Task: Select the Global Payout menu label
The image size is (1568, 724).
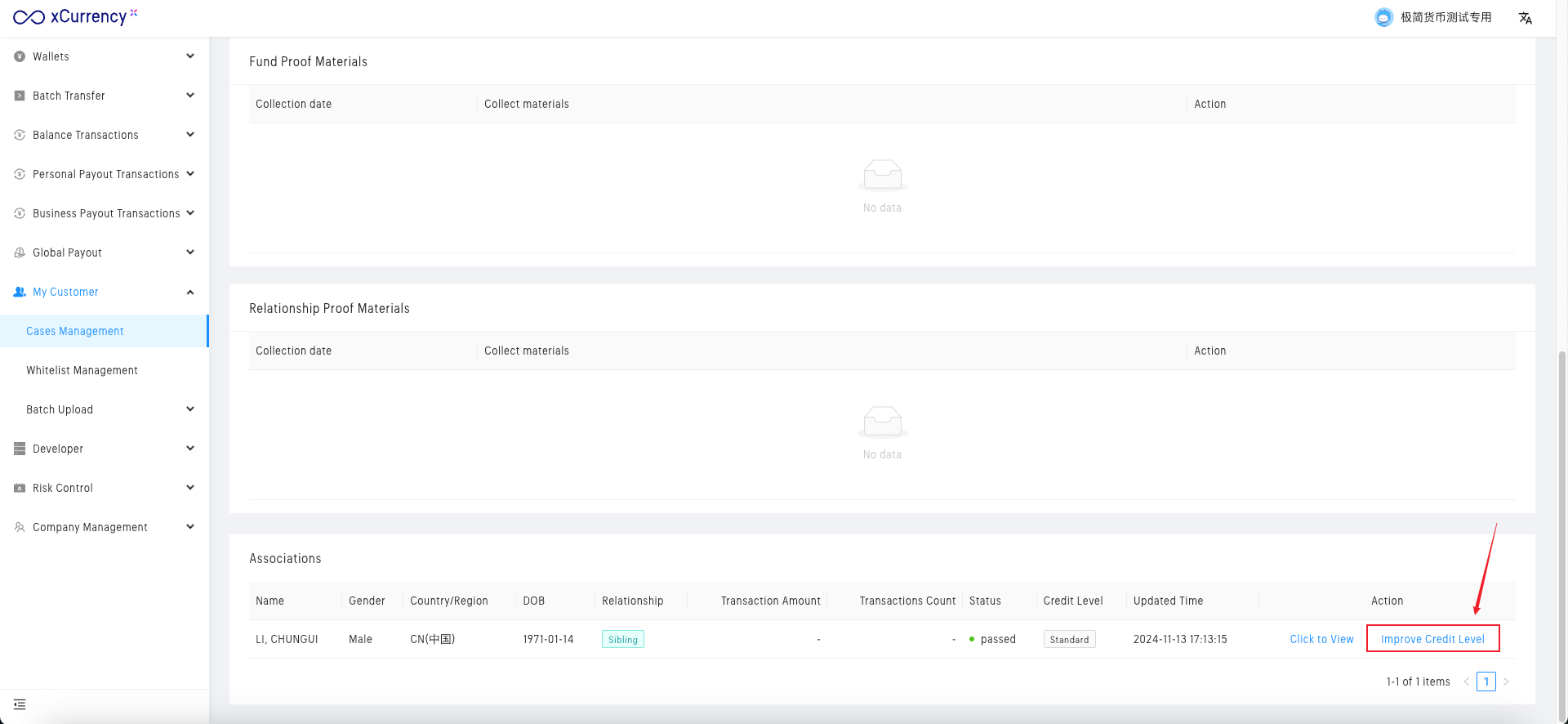Action: (67, 253)
